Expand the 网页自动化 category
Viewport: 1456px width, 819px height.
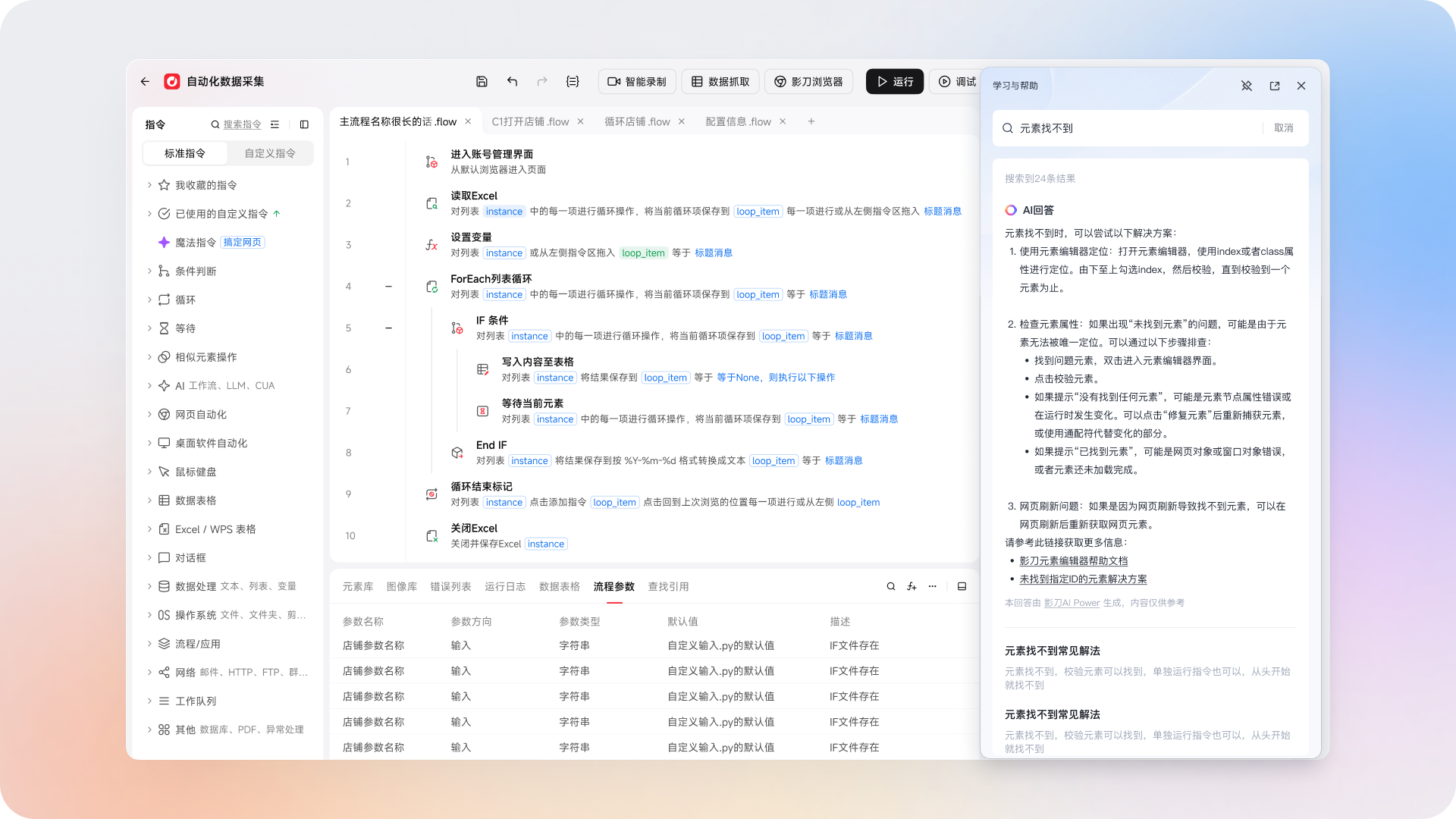[x=149, y=415]
